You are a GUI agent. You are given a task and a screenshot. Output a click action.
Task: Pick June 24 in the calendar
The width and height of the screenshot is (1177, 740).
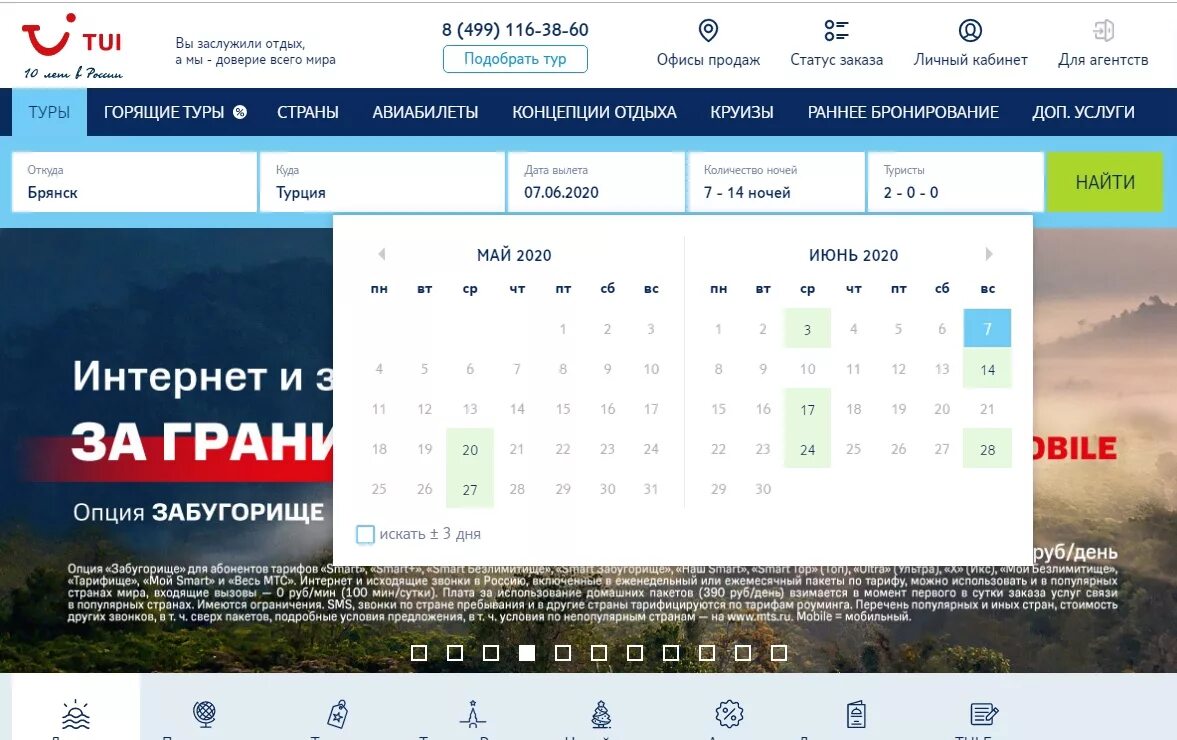click(x=807, y=449)
